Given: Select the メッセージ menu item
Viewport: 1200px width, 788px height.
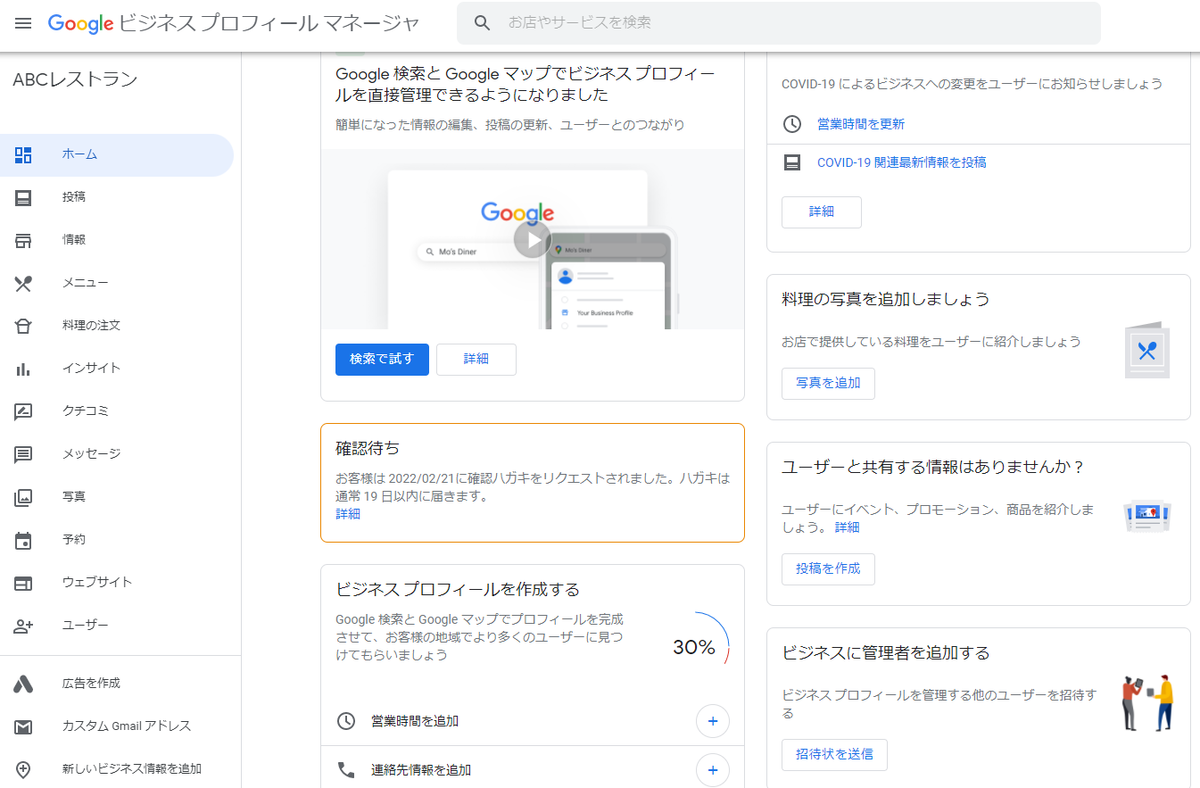Looking at the screenshot, I should (x=117, y=454).
